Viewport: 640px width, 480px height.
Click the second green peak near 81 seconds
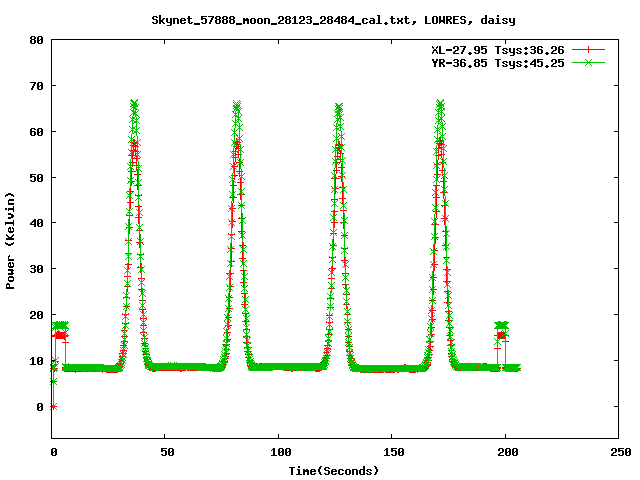coord(237,104)
